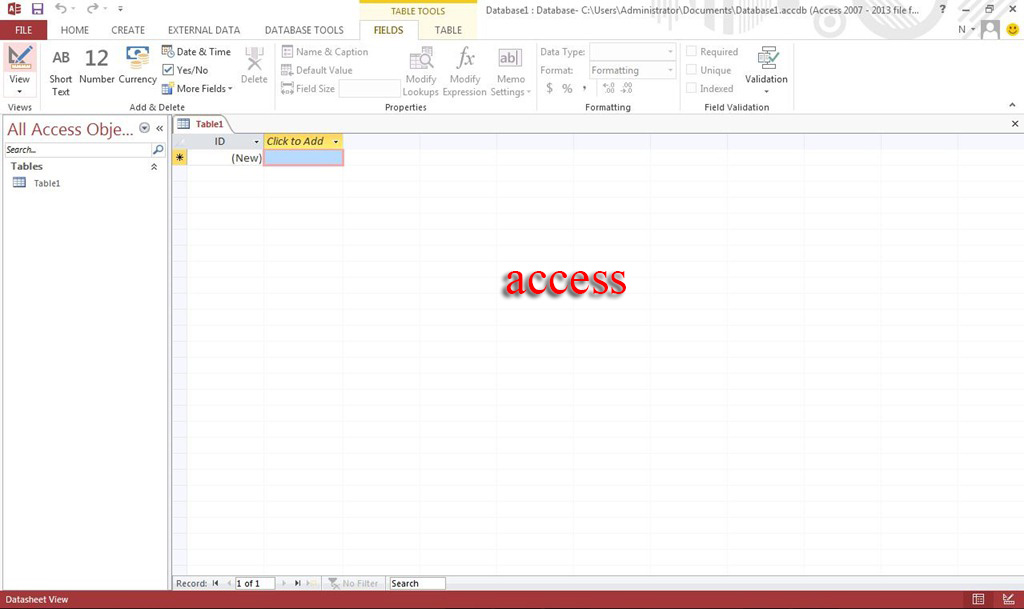Open the Data Type combo box
This screenshot has width=1024, height=609.
click(x=632, y=52)
